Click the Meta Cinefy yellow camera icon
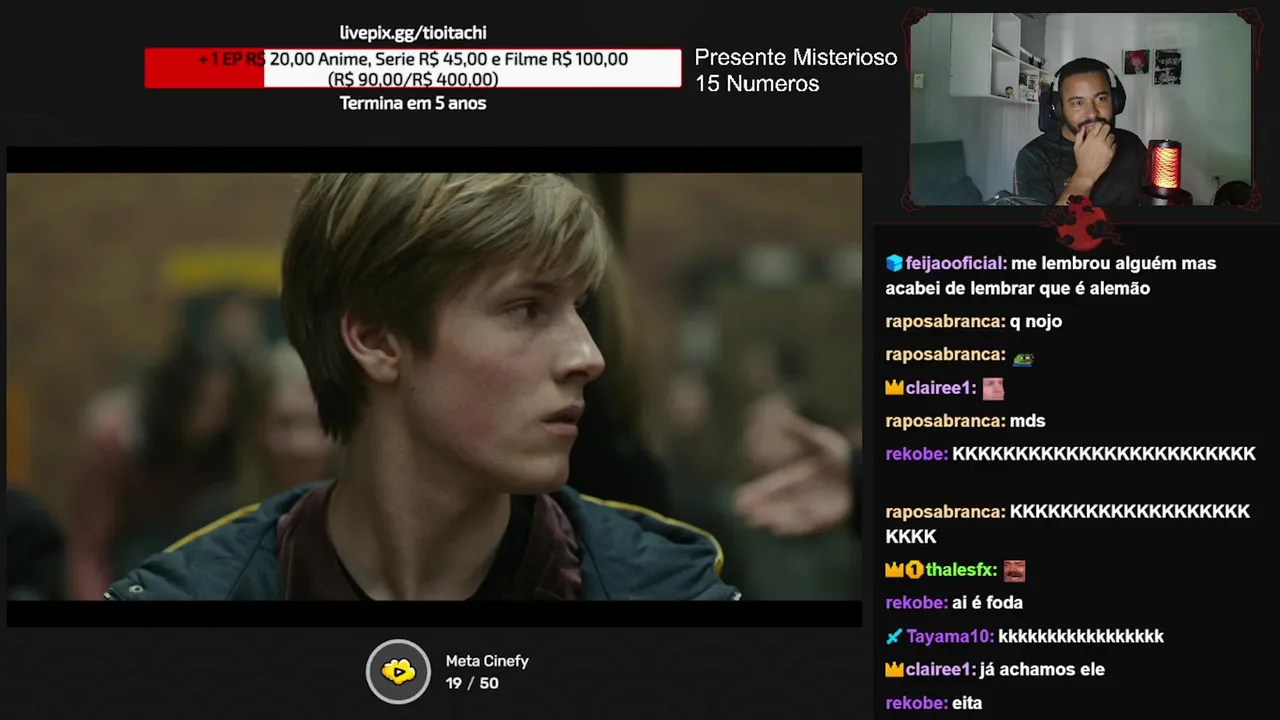1280x720 pixels. tap(398, 671)
